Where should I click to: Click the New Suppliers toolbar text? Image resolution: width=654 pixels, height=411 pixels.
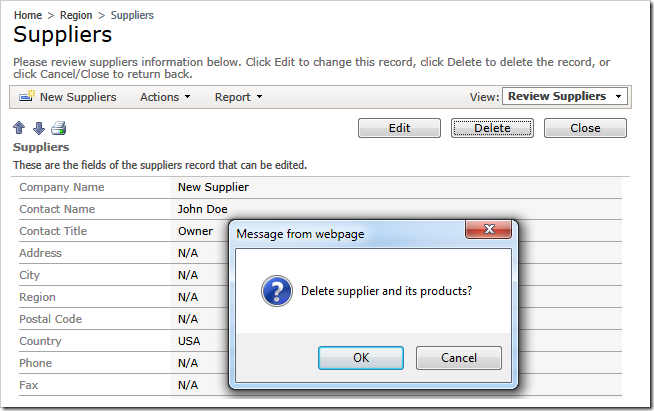[x=78, y=97]
